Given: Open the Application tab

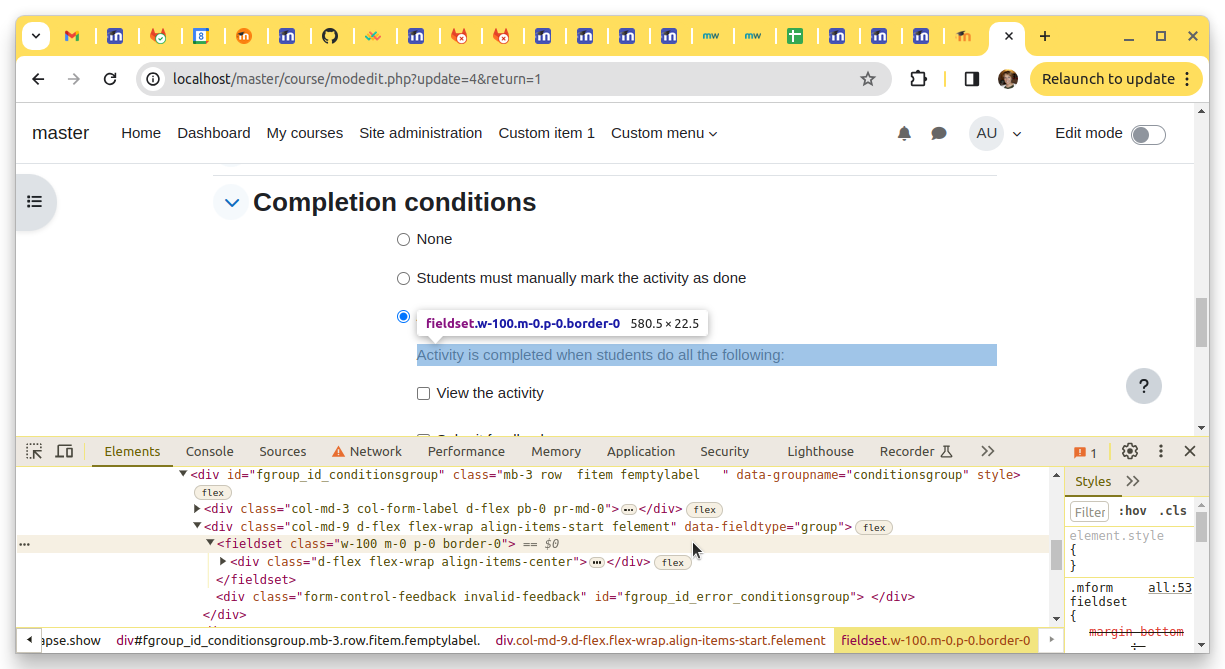Looking at the screenshot, I should coord(641,452).
